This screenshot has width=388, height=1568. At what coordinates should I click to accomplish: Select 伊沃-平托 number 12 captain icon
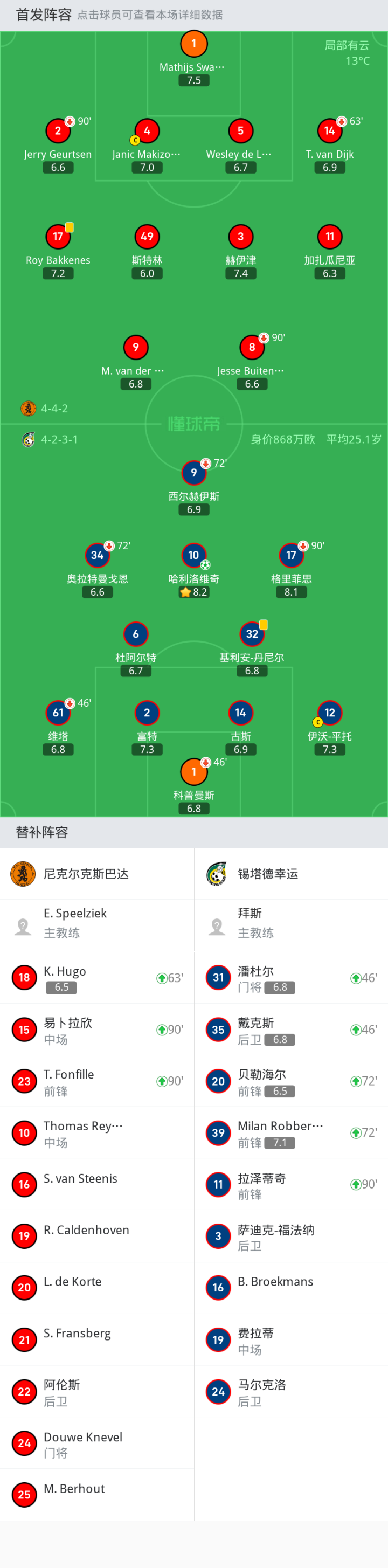click(x=330, y=713)
